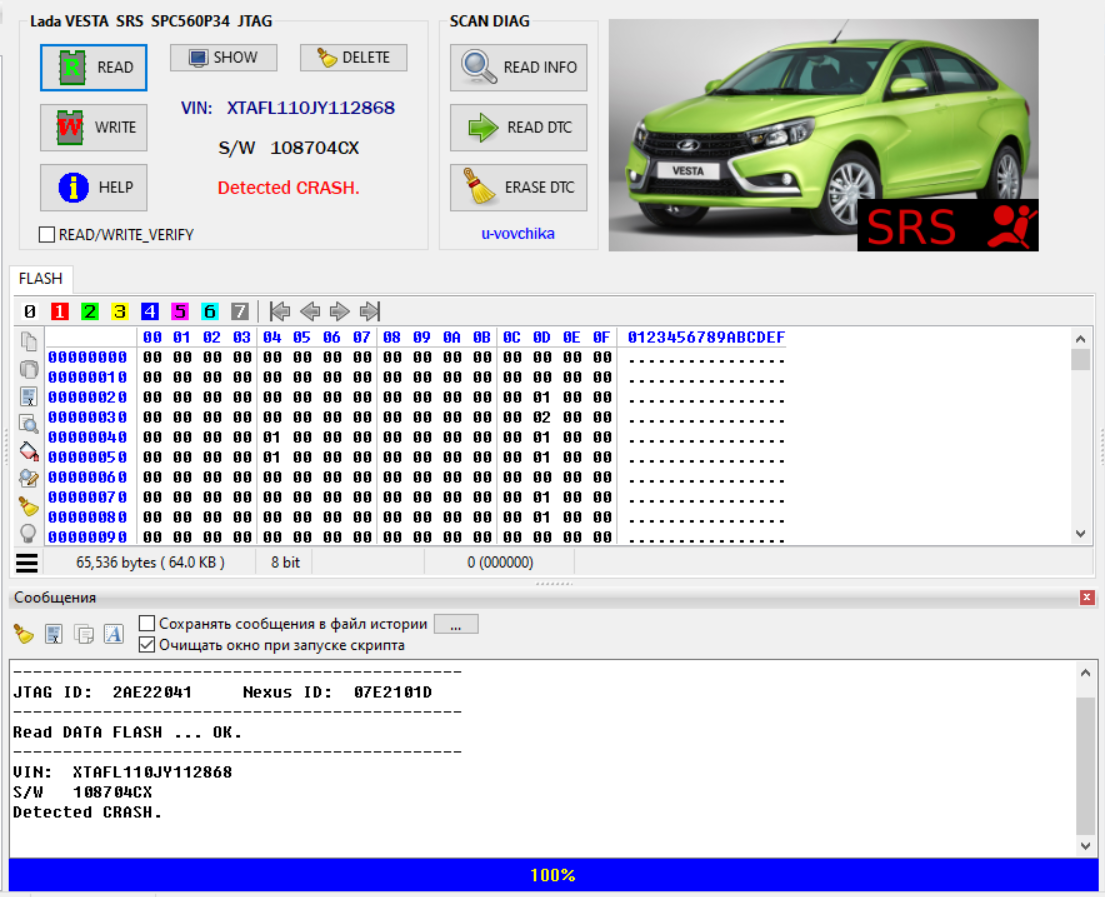Click the 0D column header in hex view
The height and width of the screenshot is (897, 1105).
tap(542, 338)
